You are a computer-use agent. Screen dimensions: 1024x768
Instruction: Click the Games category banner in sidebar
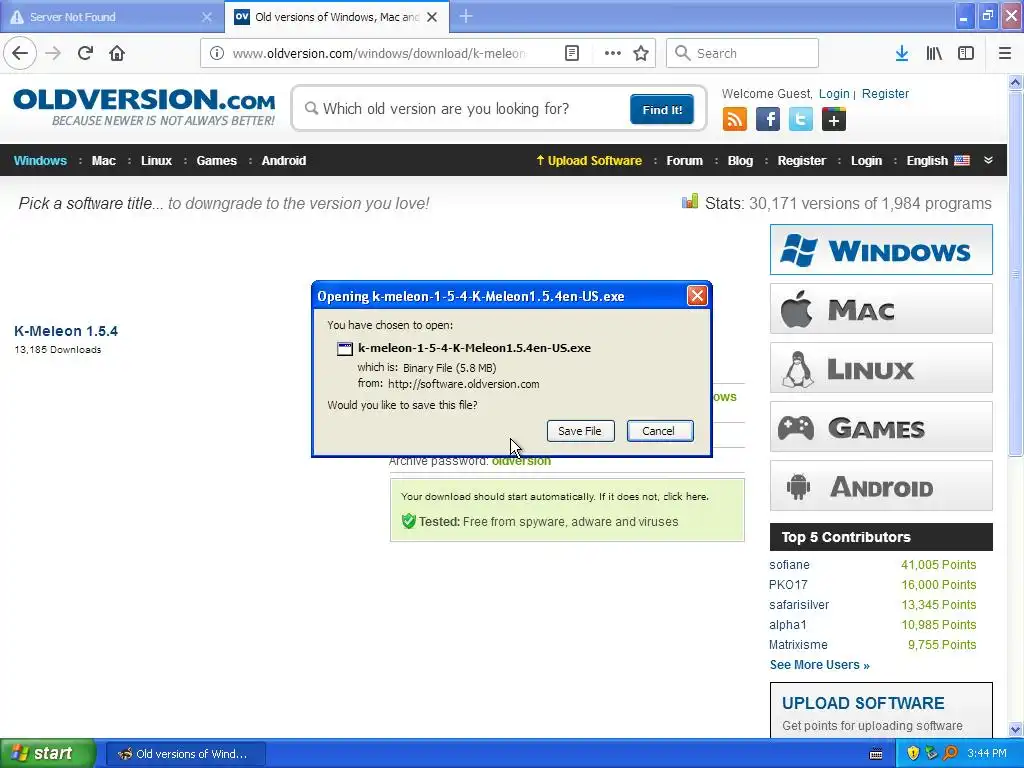[881, 427]
